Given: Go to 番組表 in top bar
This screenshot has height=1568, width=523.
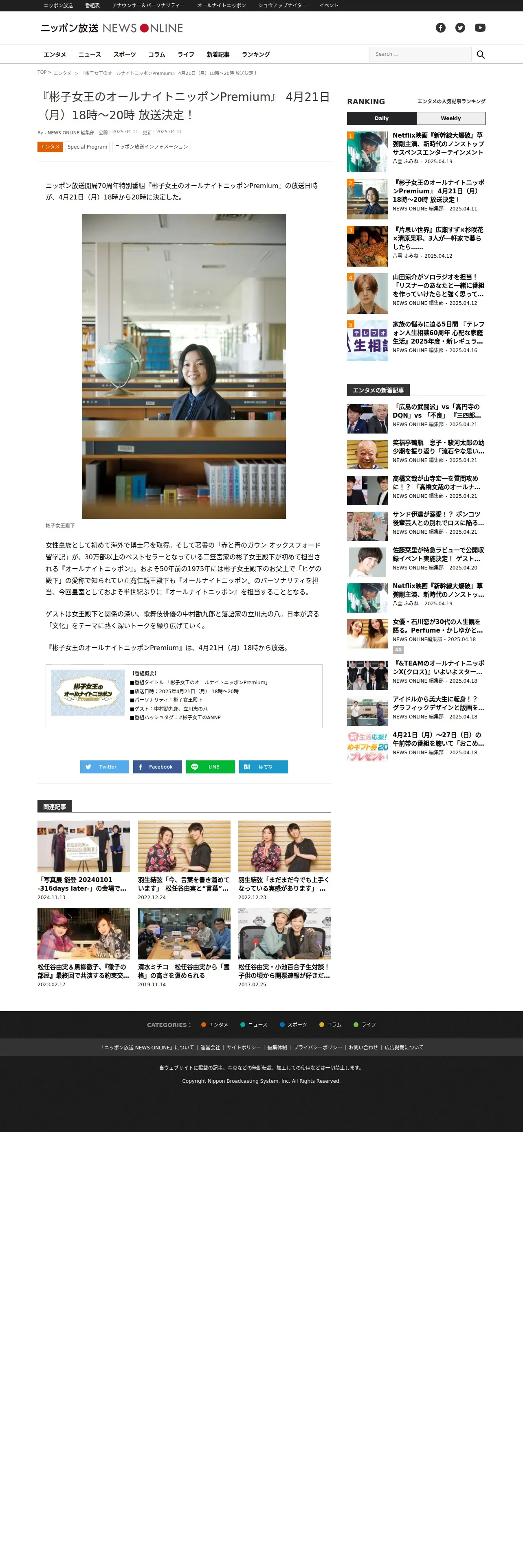Looking at the screenshot, I should coord(92,5).
